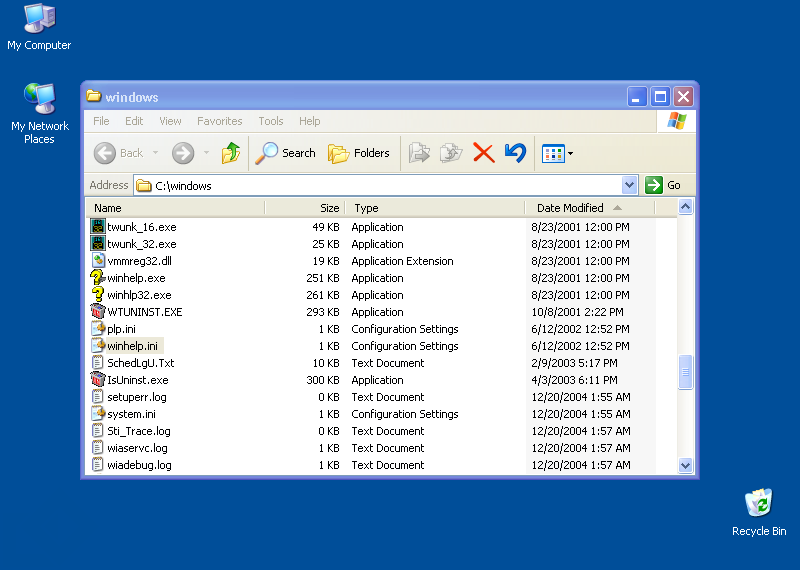Click inside the Address field C:\windows
Screen dimensions: 800x570
click(x=378, y=185)
